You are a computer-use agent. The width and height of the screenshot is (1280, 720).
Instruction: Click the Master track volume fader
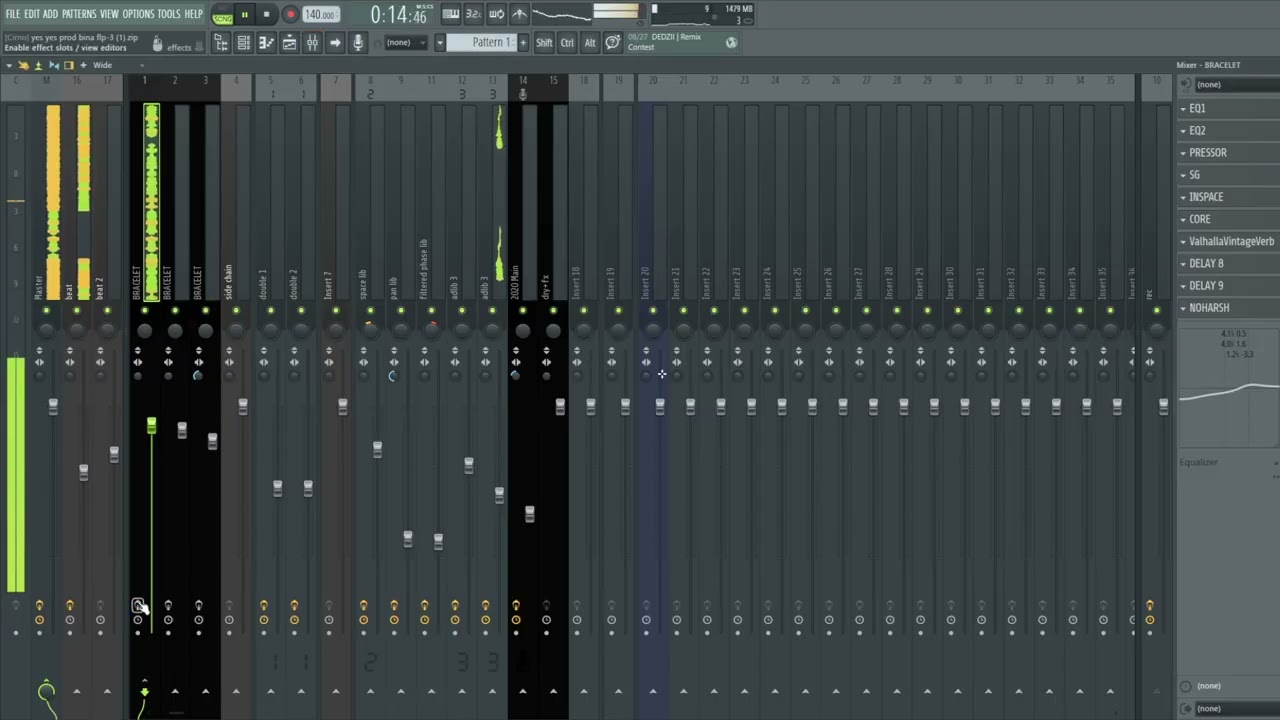53,406
